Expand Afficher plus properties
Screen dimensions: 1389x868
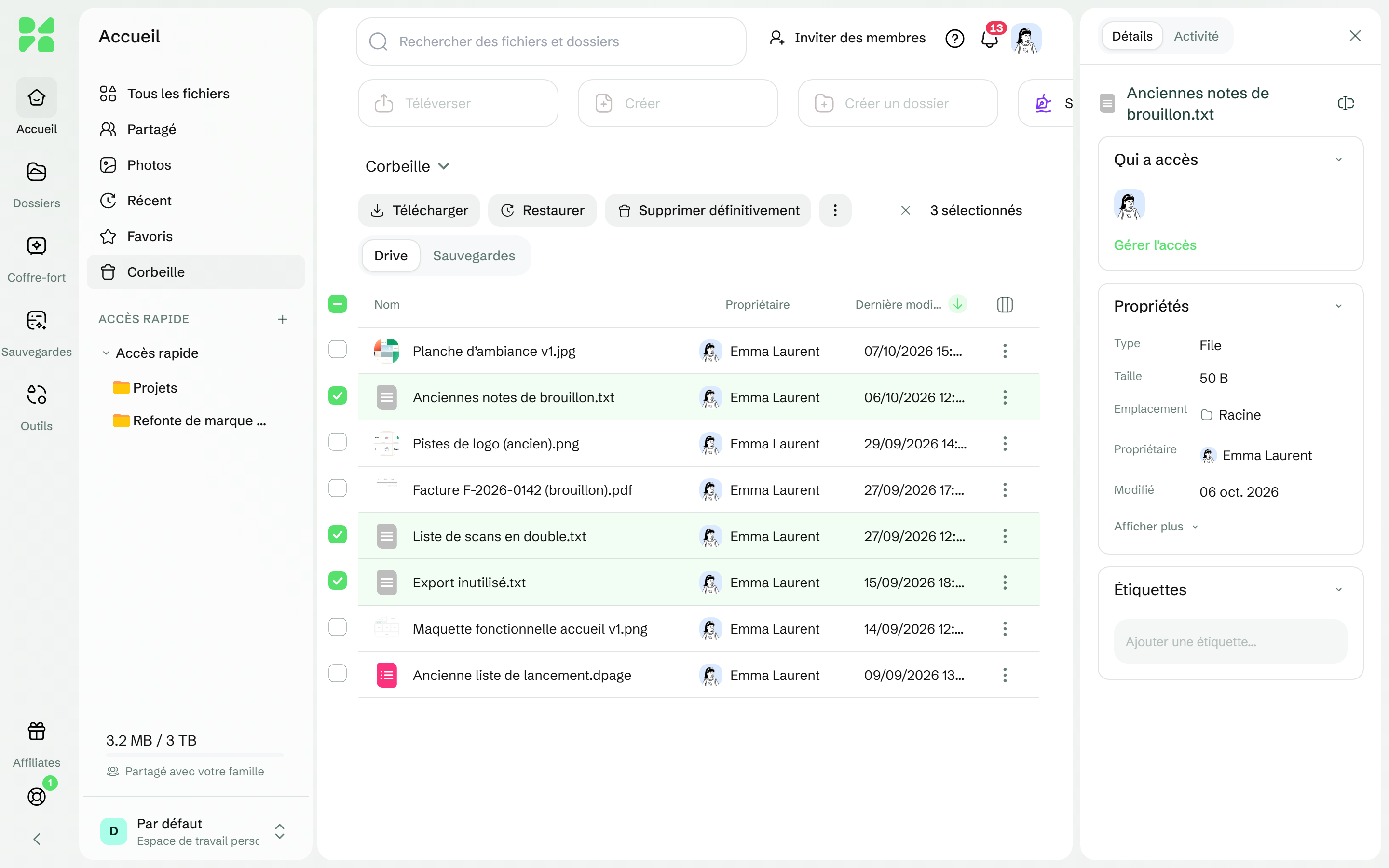pyautogui.click(x=1156, y=527)
